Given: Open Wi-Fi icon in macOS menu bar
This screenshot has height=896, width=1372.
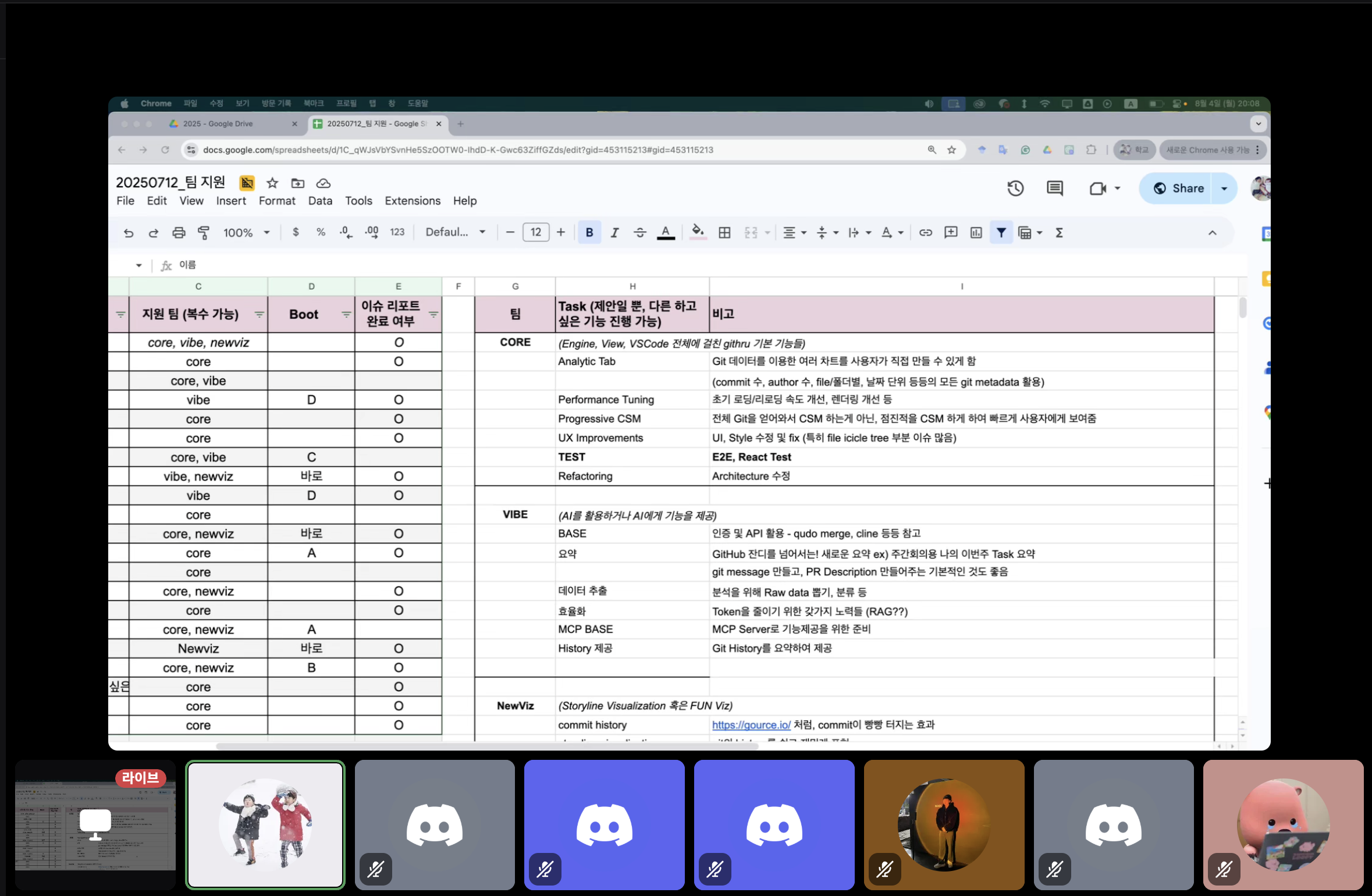Looking at the screenshot, I should click(x=1045, y=104).
